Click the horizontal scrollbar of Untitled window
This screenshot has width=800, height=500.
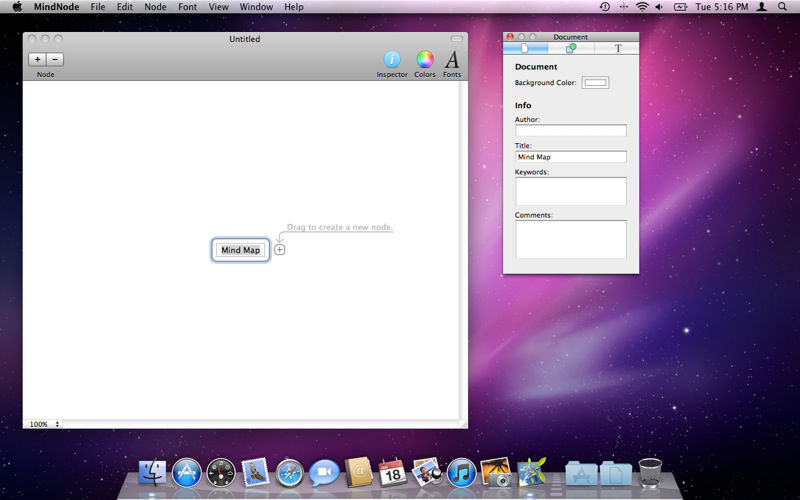pyautogui.click(x=261, y=424)
